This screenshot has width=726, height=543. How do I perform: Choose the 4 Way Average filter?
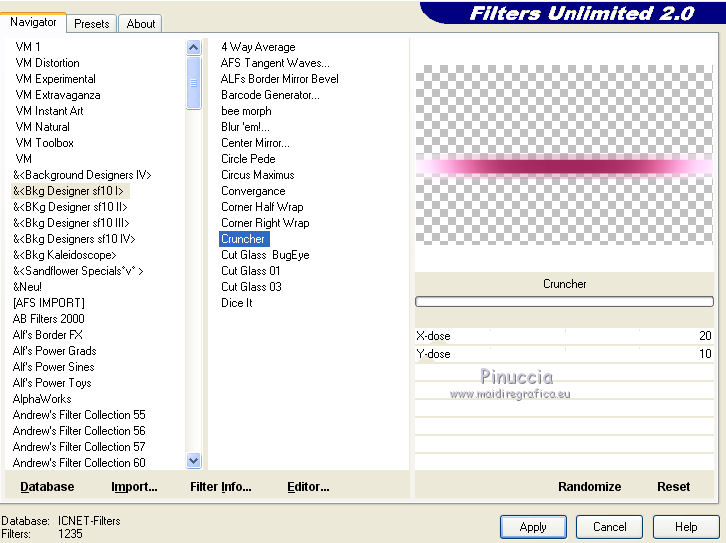[258, 47]
